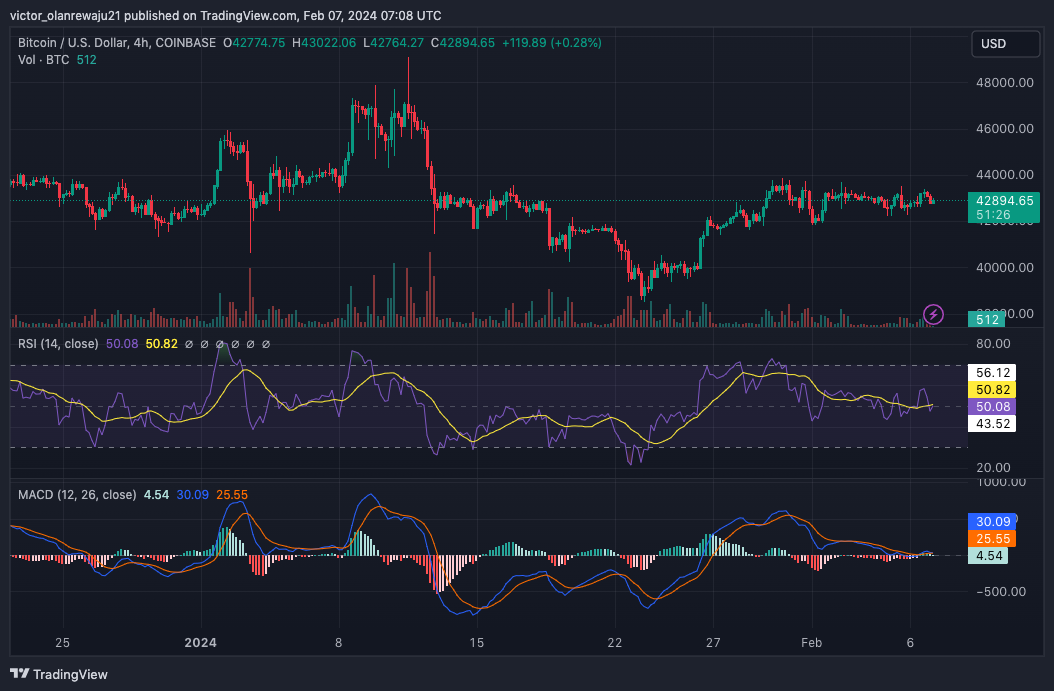Click the Feb label on time axis
Viewport: 1054px width, 691px height.
pos(814,642)
